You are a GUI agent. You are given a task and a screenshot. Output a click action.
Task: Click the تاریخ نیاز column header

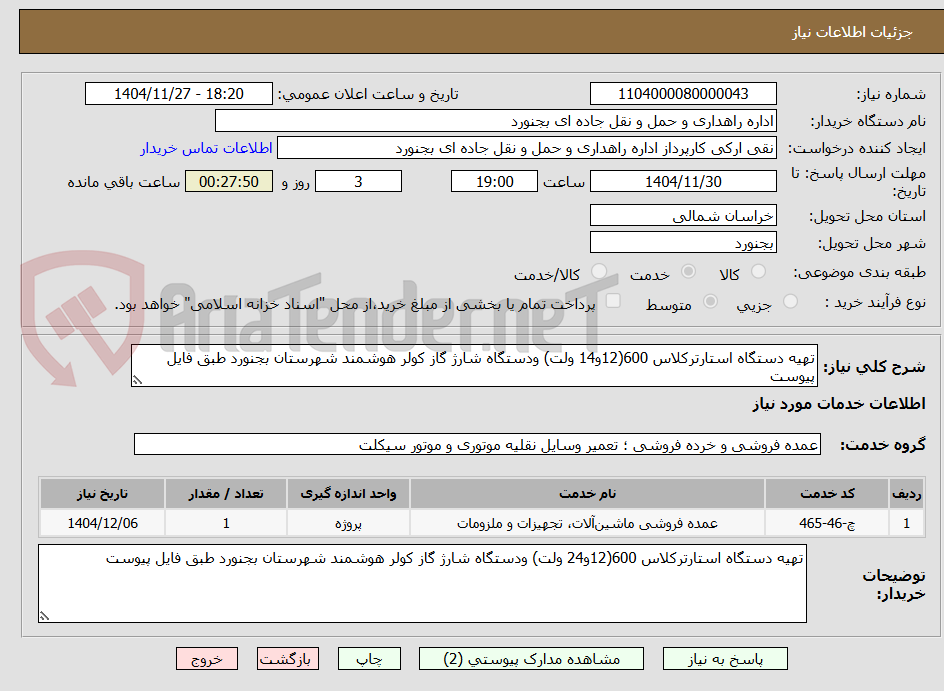click(x=102, y=494)
